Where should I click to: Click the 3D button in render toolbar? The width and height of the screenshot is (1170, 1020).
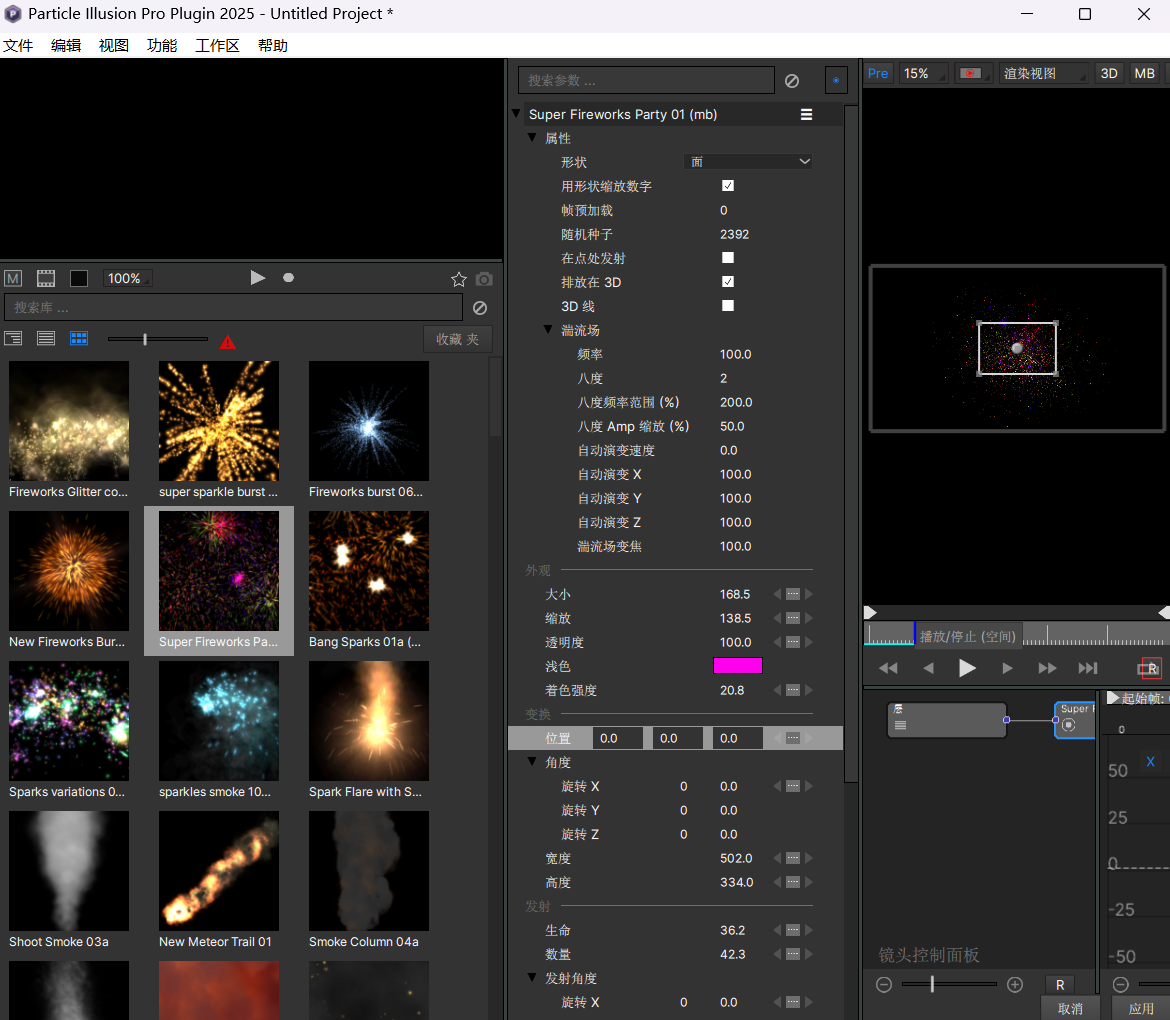coord(1108,73)
